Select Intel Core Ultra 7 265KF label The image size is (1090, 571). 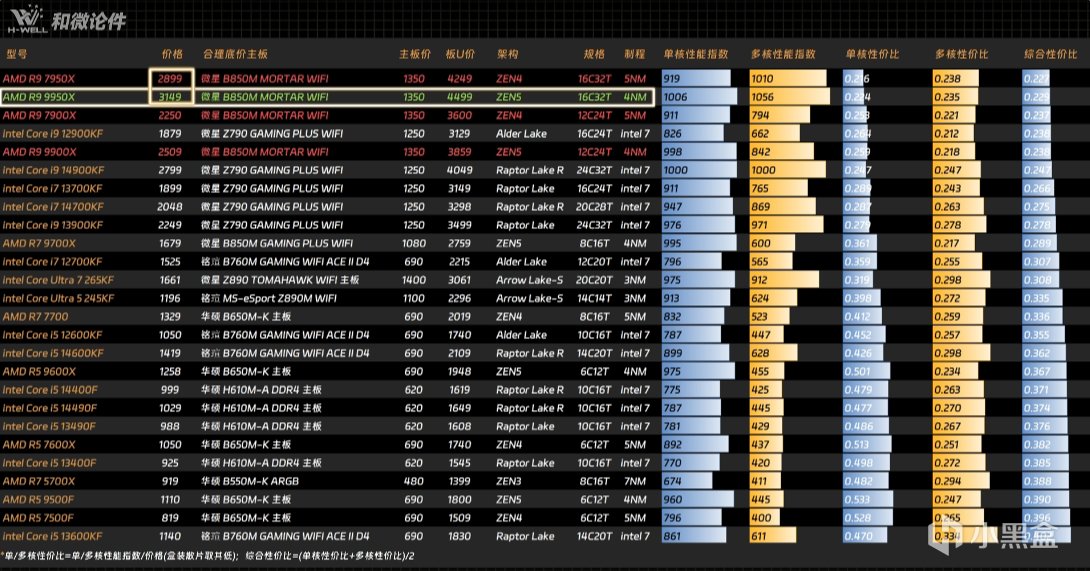(x=58, y=280)
